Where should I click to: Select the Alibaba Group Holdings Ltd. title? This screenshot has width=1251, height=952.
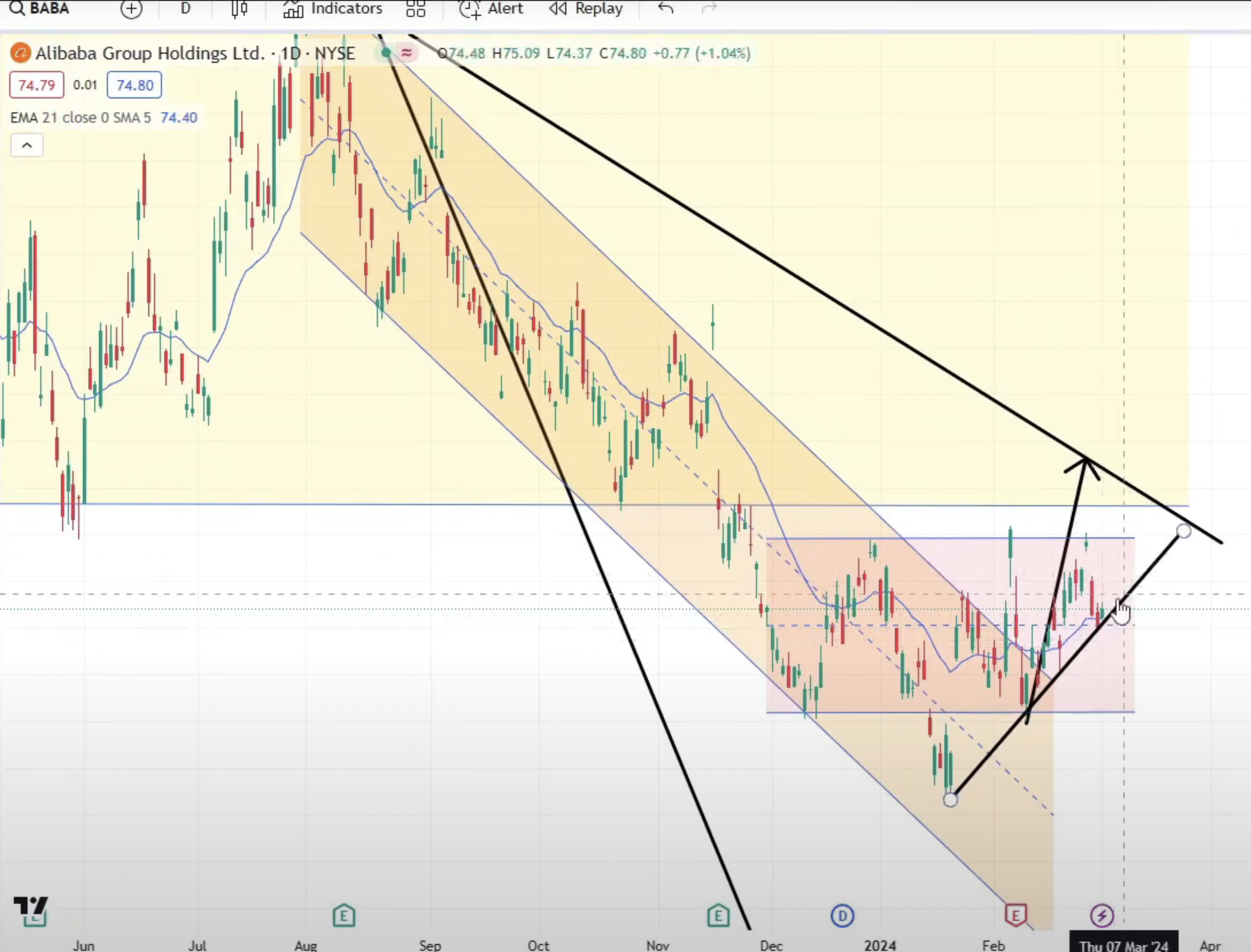click(x=150, y=53)
